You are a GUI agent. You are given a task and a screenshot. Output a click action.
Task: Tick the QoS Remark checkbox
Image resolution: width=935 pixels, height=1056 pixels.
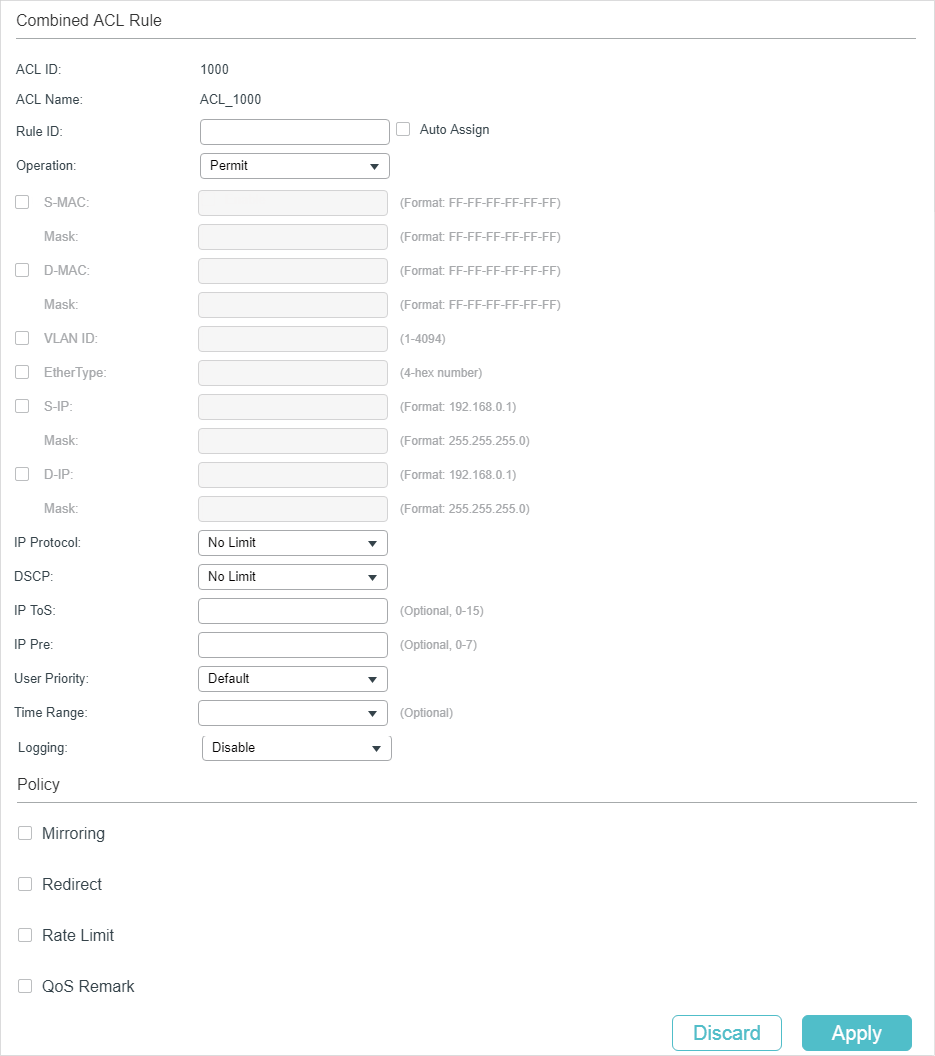25,986
